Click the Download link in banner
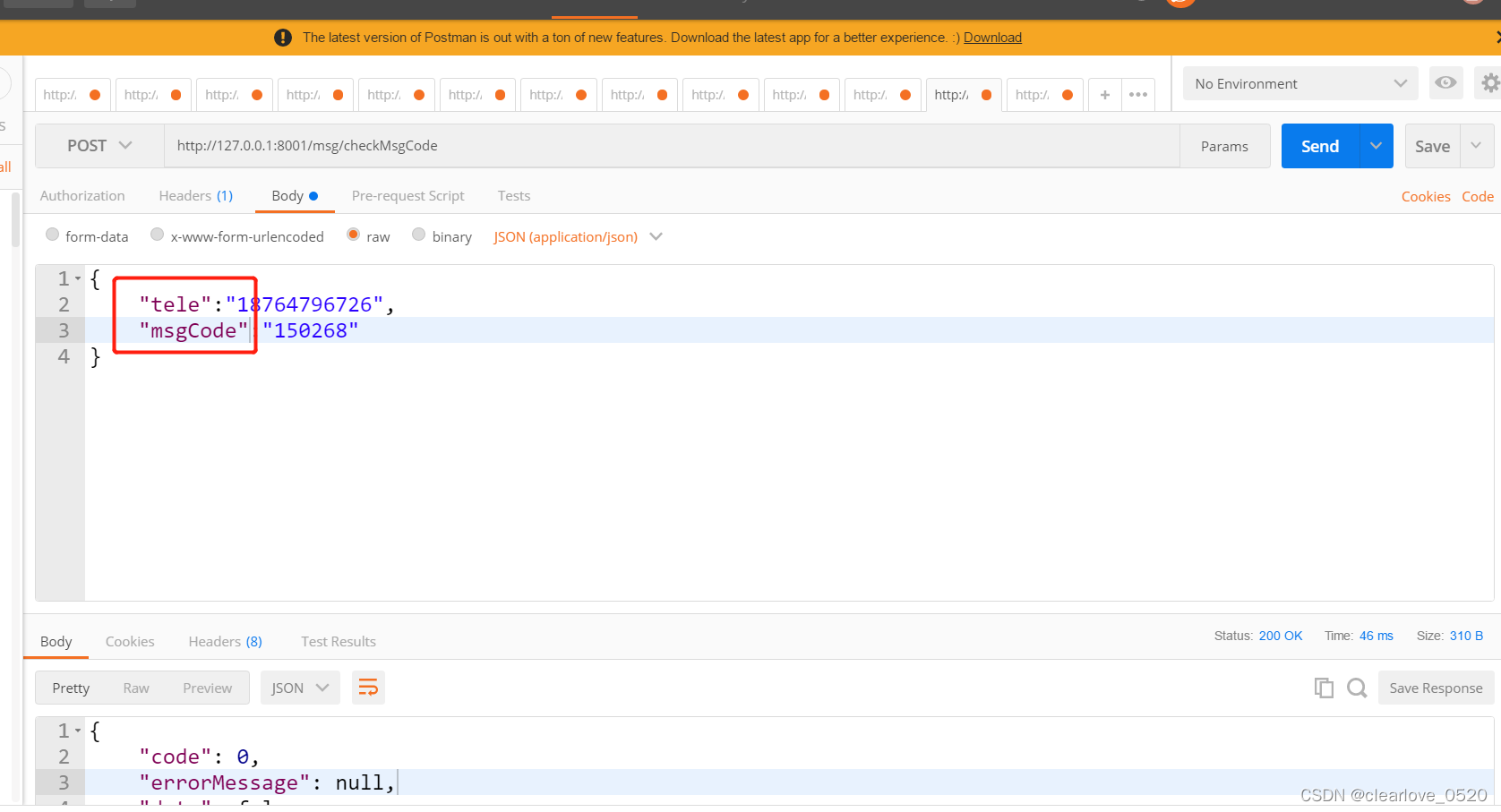 [x=992, y=38]
